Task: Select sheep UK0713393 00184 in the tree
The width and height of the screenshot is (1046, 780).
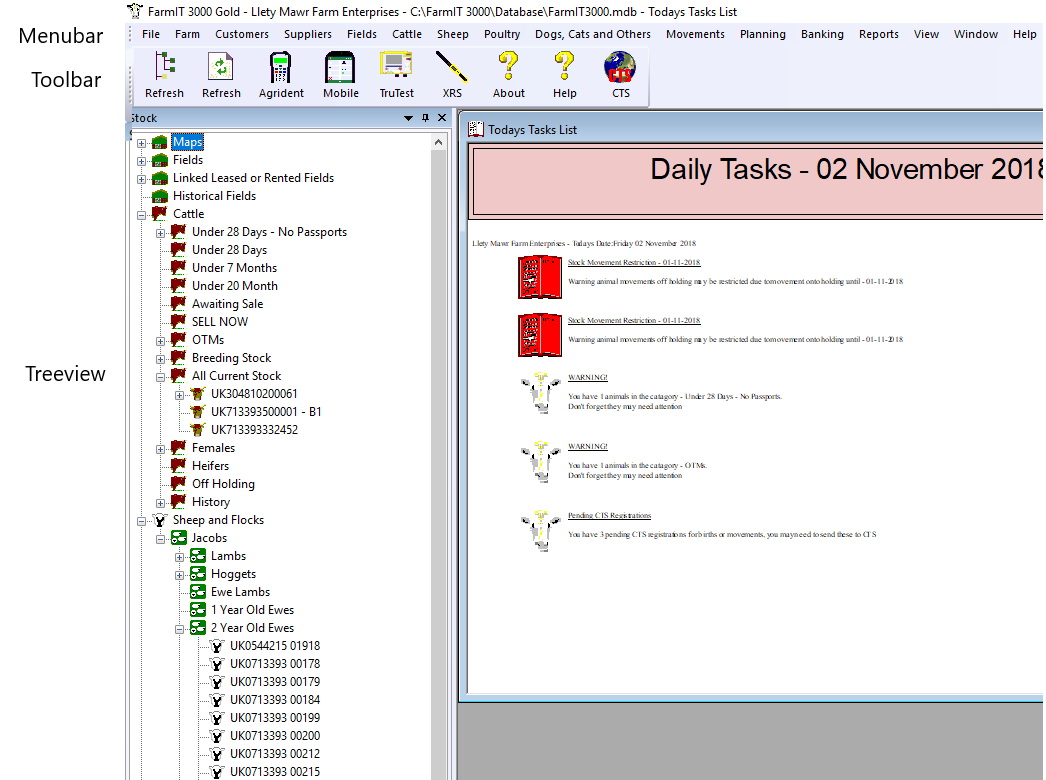Action: click(x=275, y=700)
